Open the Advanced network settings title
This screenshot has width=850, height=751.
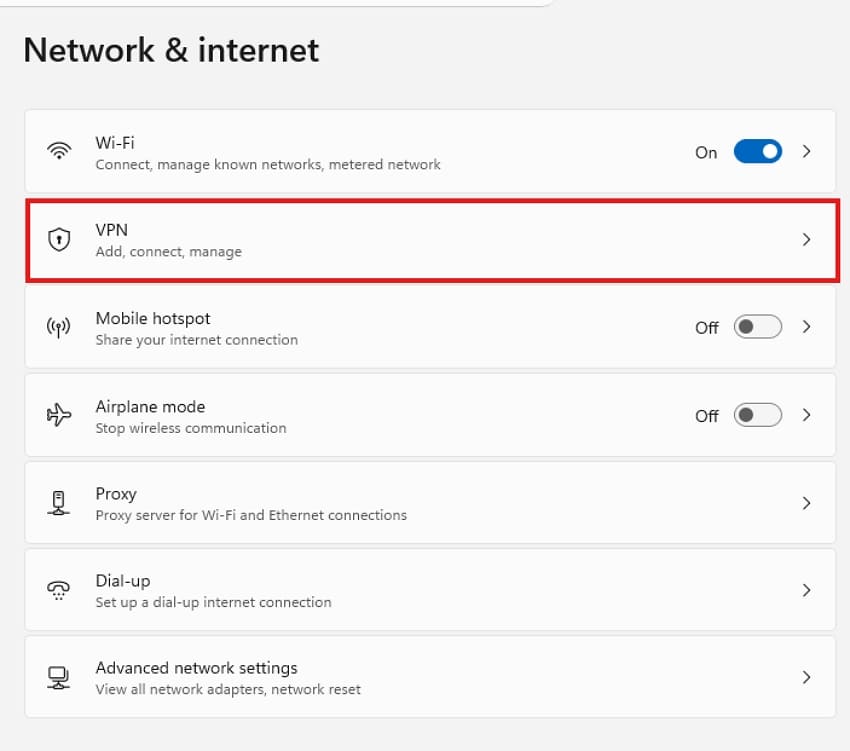(196, 668)
